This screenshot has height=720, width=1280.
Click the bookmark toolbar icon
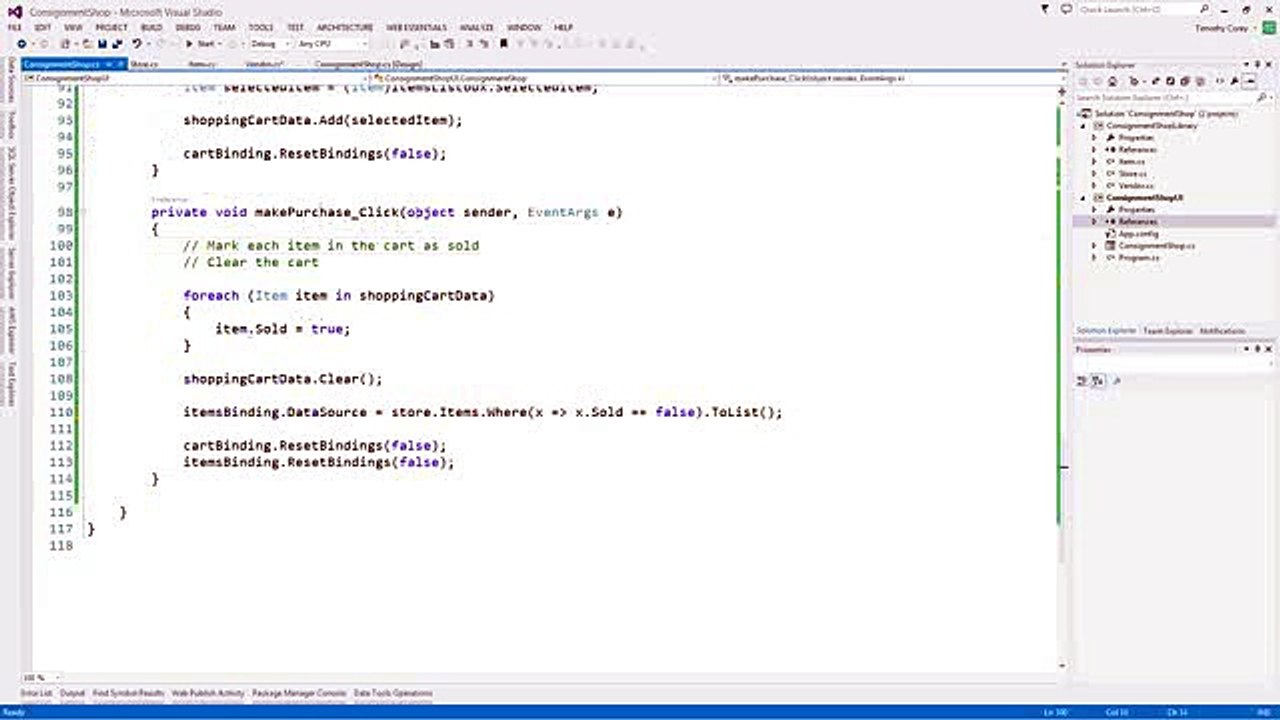pos(504,44)
